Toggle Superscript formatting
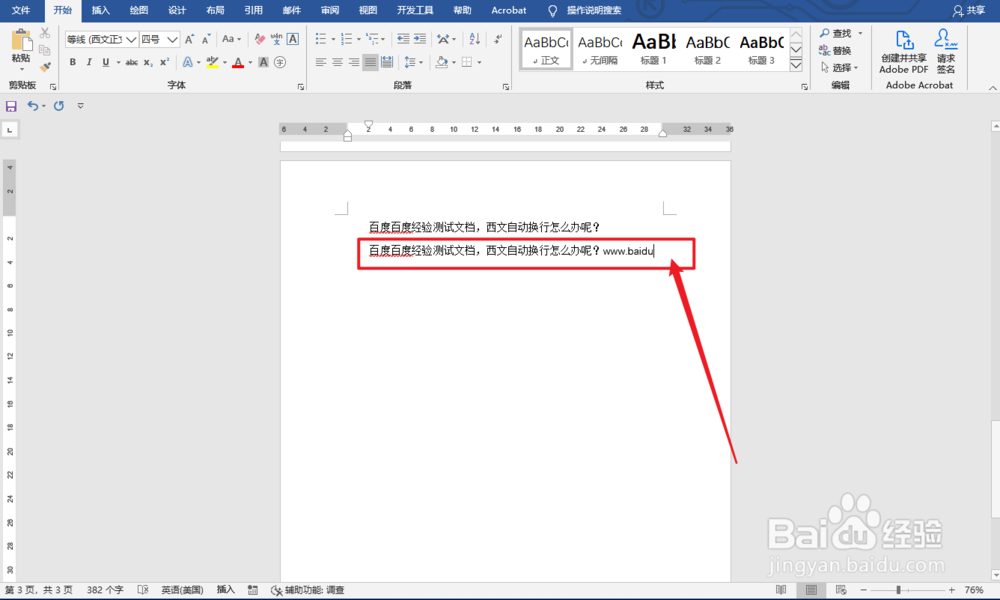 (165, 62)
